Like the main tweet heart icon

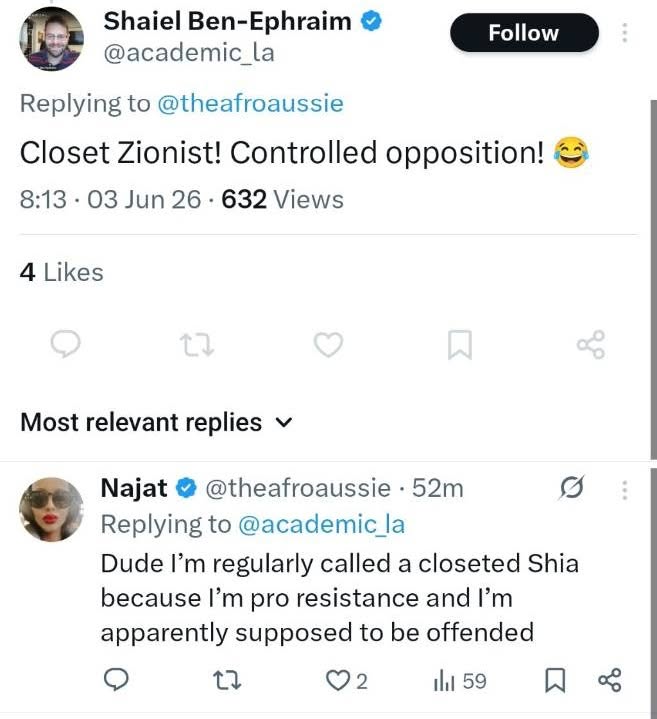tap(328, 344)
